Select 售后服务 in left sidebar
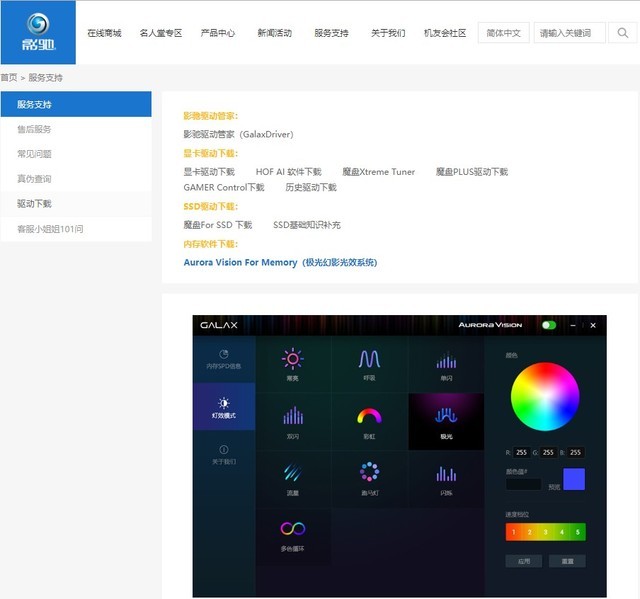The height and width of the screenshot is (599, 640). pyautogui.click(x=76, y=129)
